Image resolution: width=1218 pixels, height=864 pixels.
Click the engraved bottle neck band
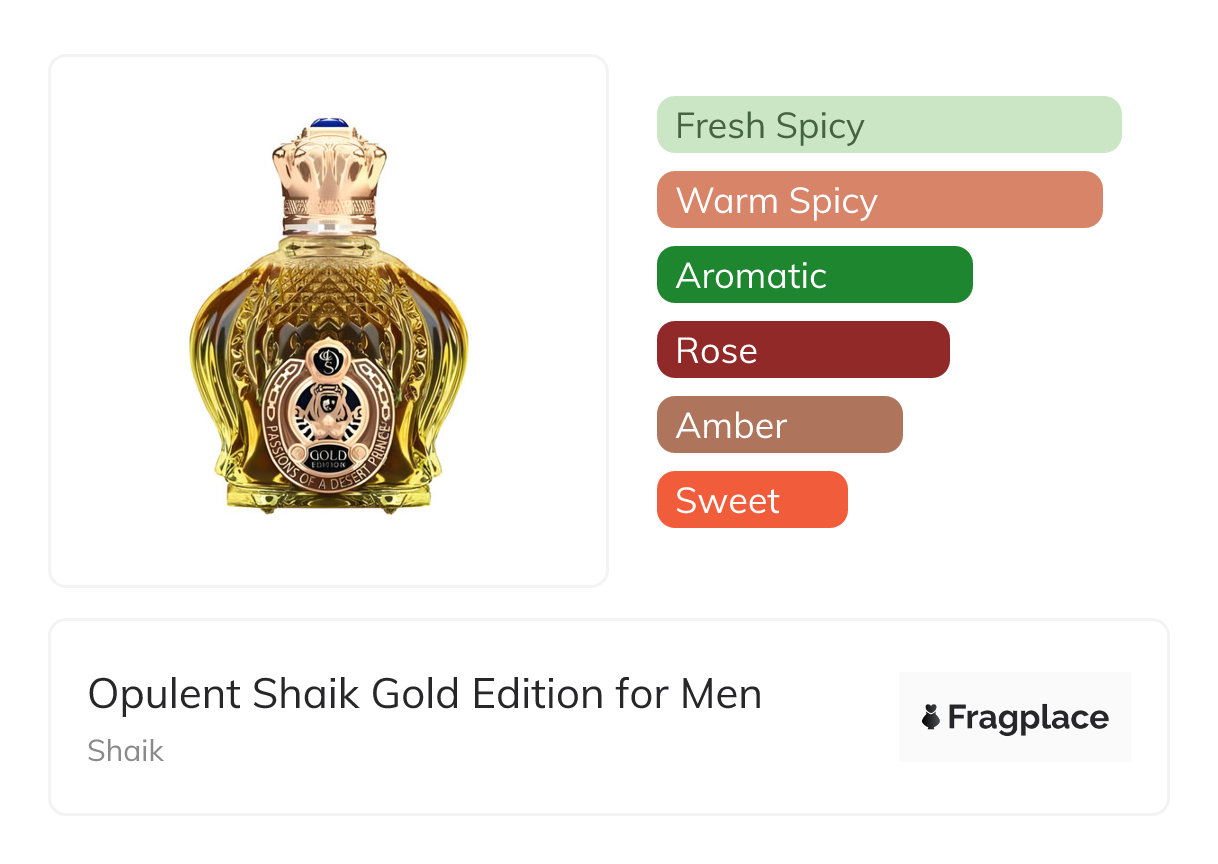(x=328, y=210)
